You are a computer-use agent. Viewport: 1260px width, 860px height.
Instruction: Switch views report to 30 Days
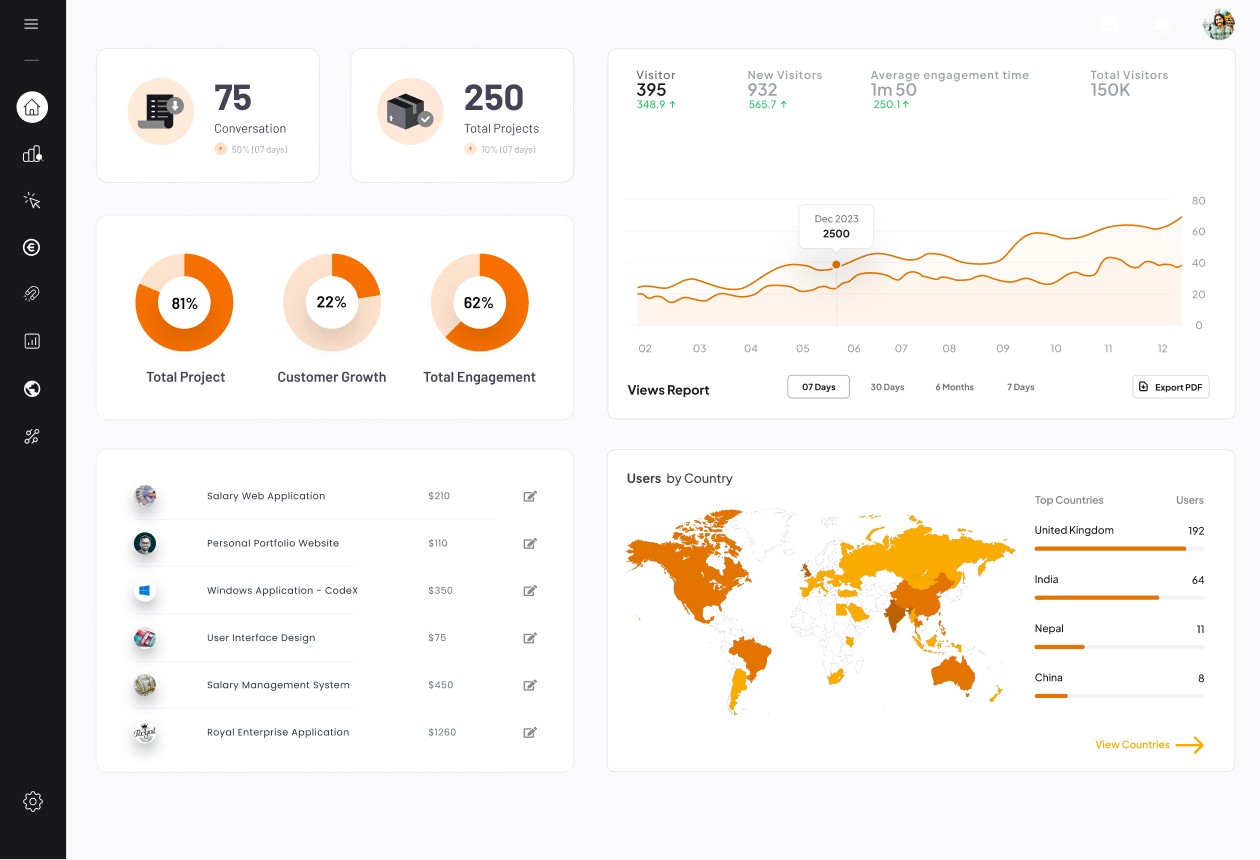(887, 387)
